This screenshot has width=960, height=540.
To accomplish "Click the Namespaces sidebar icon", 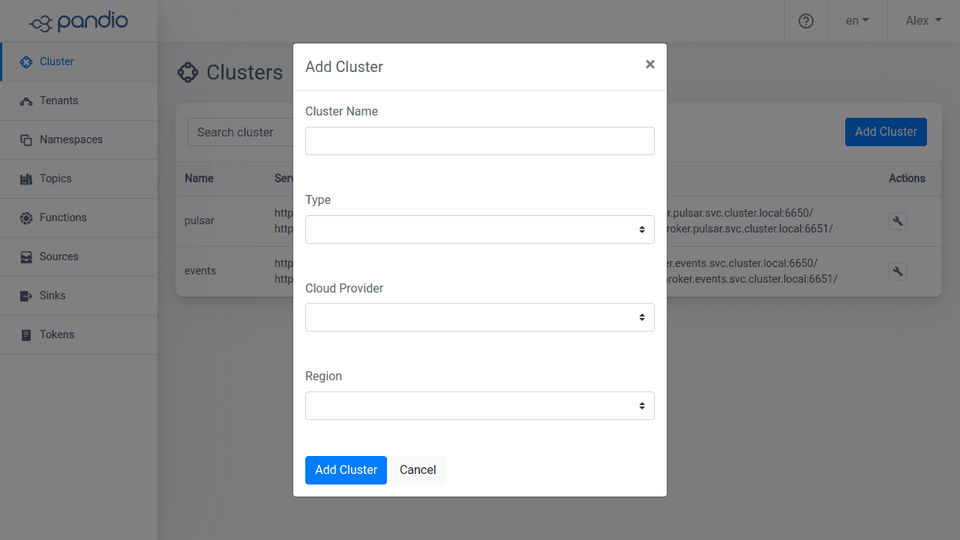I will pyautogui.click(x=26, y=140).
